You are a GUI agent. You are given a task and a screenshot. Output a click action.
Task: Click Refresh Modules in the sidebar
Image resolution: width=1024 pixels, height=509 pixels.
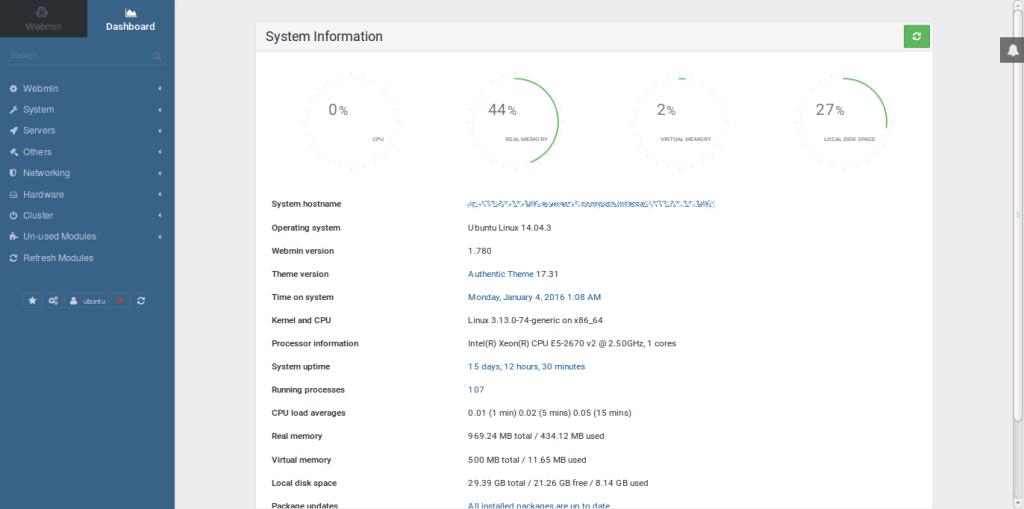[58, 258]
